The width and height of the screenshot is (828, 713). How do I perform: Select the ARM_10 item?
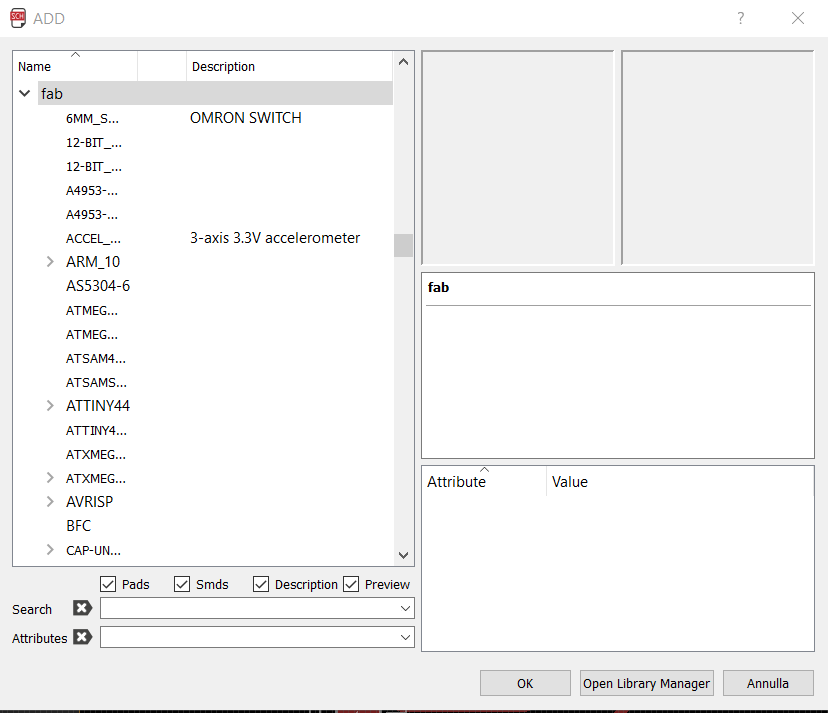click(x=93, y=261)
